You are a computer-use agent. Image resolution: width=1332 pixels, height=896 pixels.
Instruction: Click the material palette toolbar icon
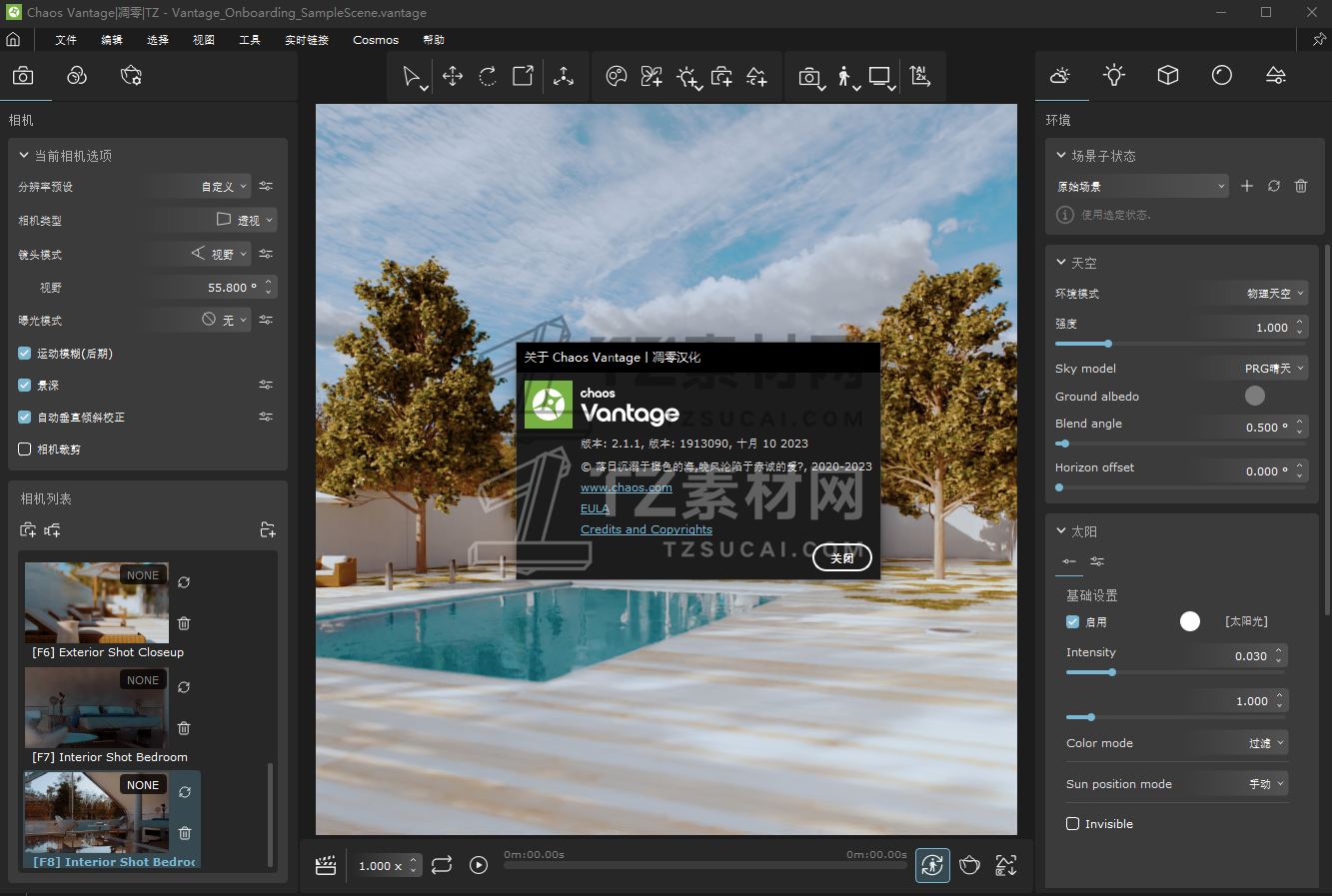(x=617, y=77)
